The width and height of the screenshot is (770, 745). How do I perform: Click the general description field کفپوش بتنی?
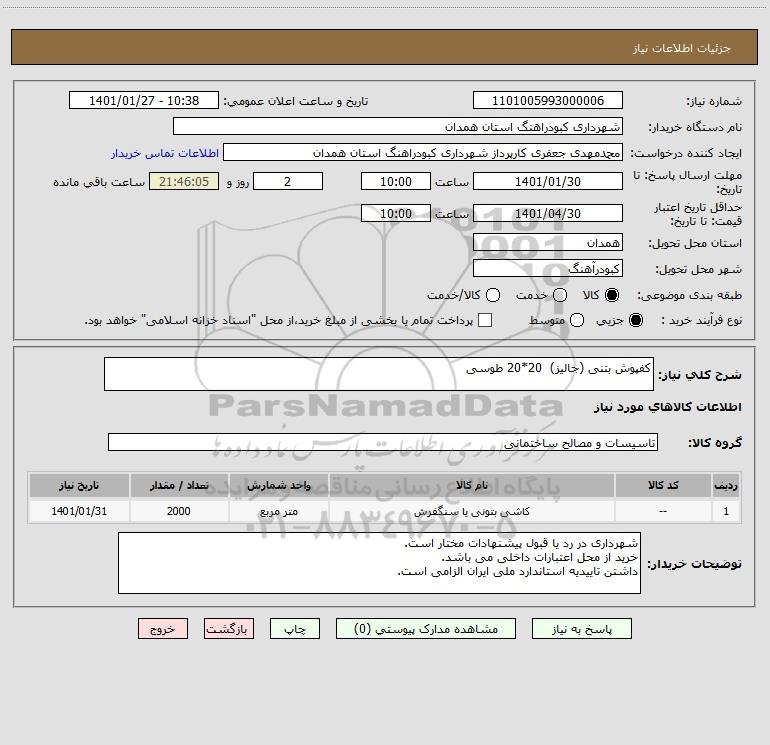point(379,374)
